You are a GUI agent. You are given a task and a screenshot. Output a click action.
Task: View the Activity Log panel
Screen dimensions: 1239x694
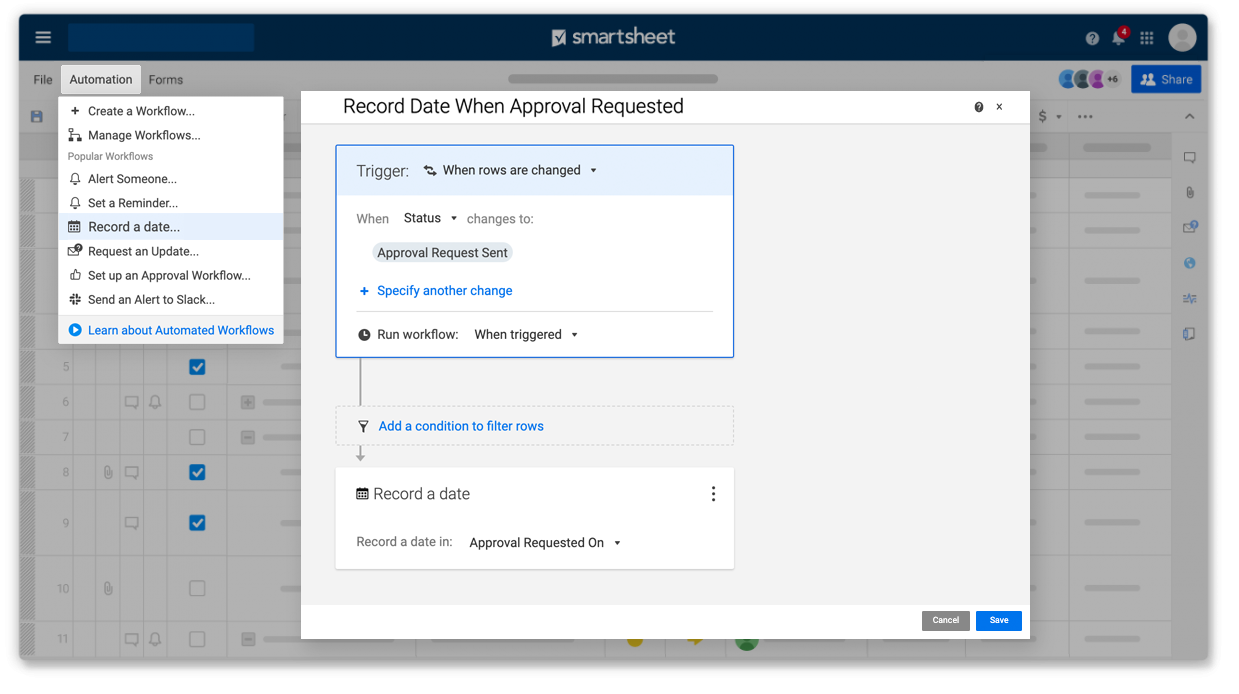tap(1189, 298)
